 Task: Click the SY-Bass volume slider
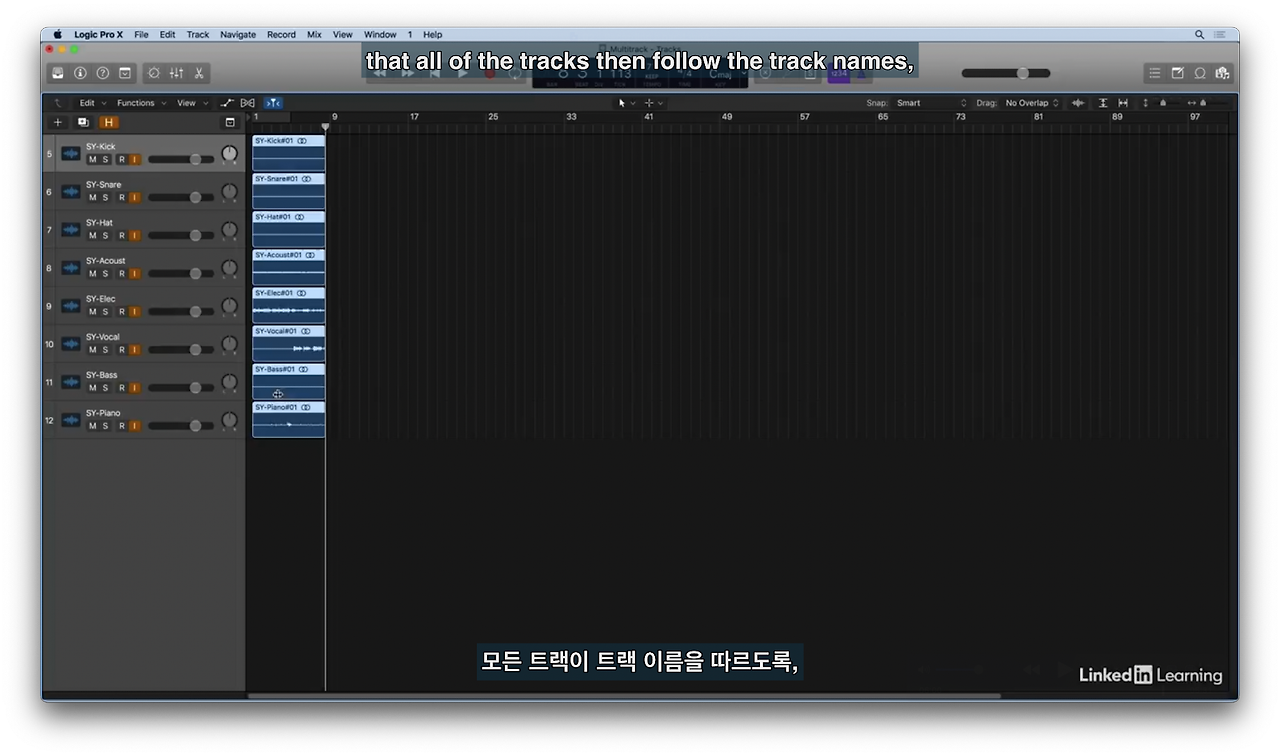click(180, 388)
